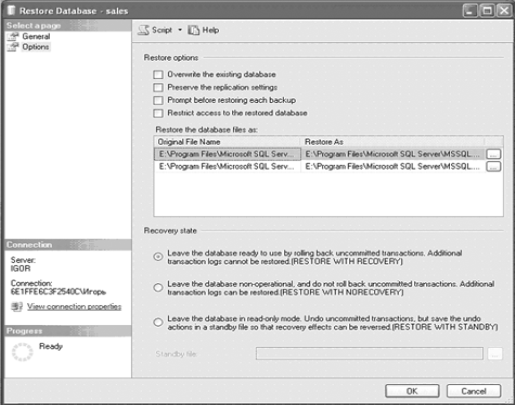This screenshot has width=516, height=406.
Task: Click second row Restore As path cell
Action: 393,166
